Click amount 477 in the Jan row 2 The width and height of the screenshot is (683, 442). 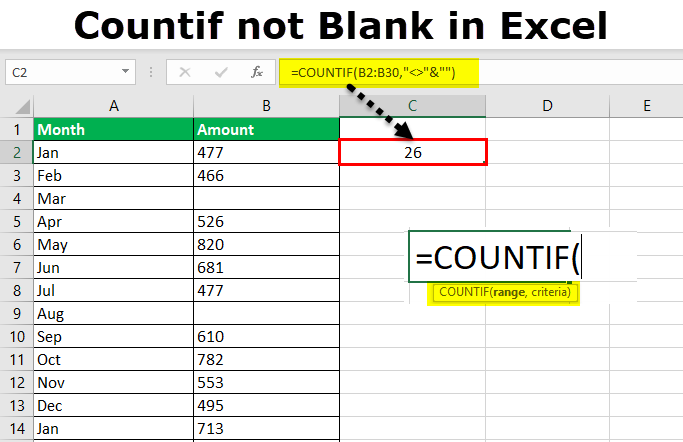pos(267,152)
